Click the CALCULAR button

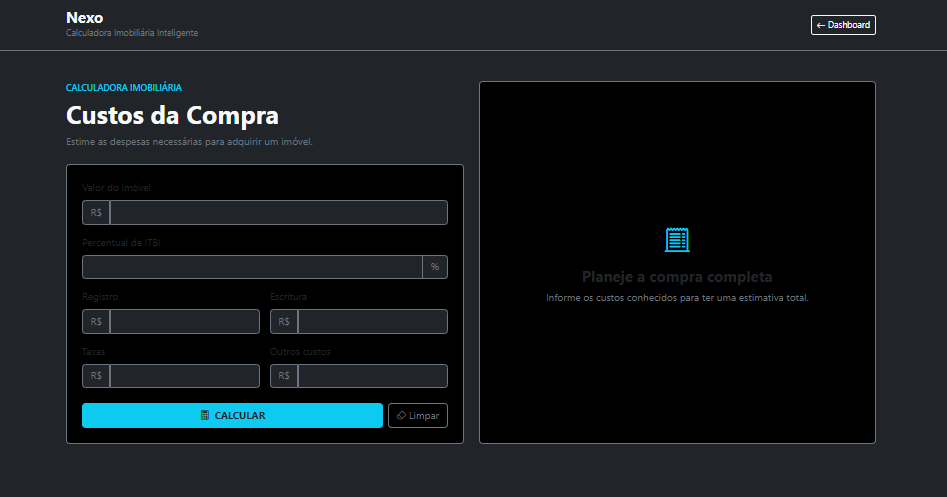(233, 415)
